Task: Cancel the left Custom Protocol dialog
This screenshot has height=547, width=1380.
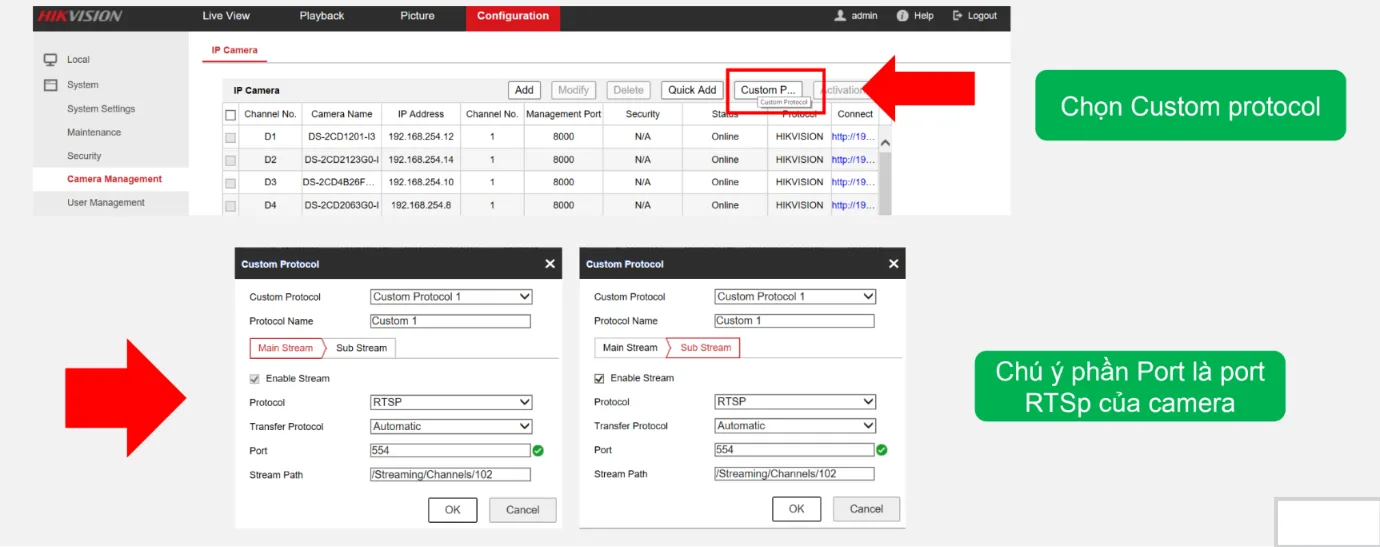Action: pyautogui.click(x=522, y=510)
